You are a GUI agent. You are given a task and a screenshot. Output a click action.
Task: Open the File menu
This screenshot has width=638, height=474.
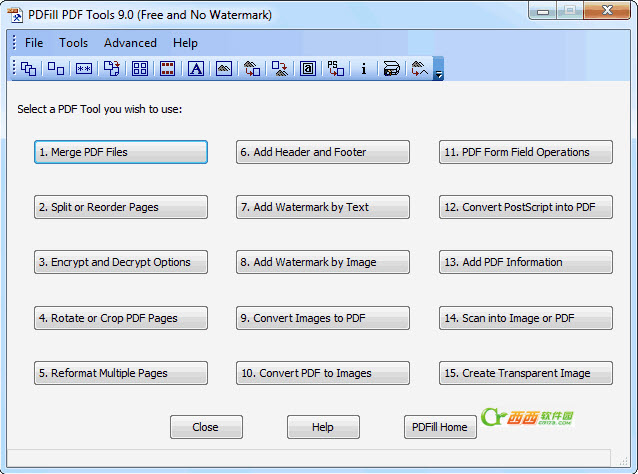coord(34,43)
